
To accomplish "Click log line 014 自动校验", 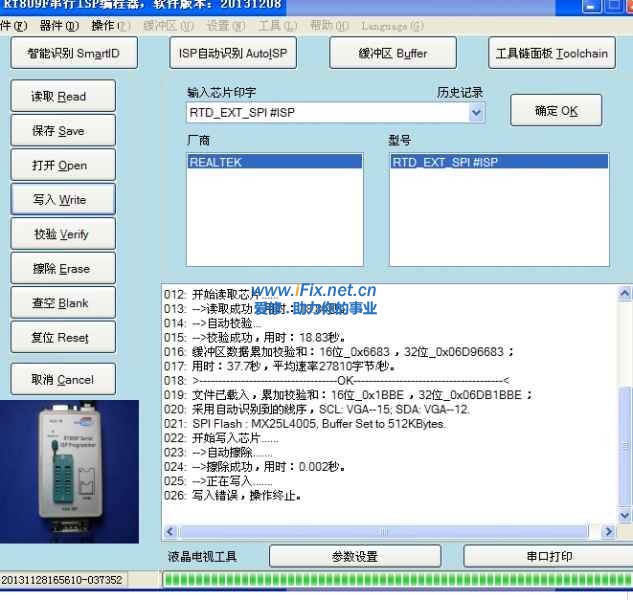I will point(213,323).
